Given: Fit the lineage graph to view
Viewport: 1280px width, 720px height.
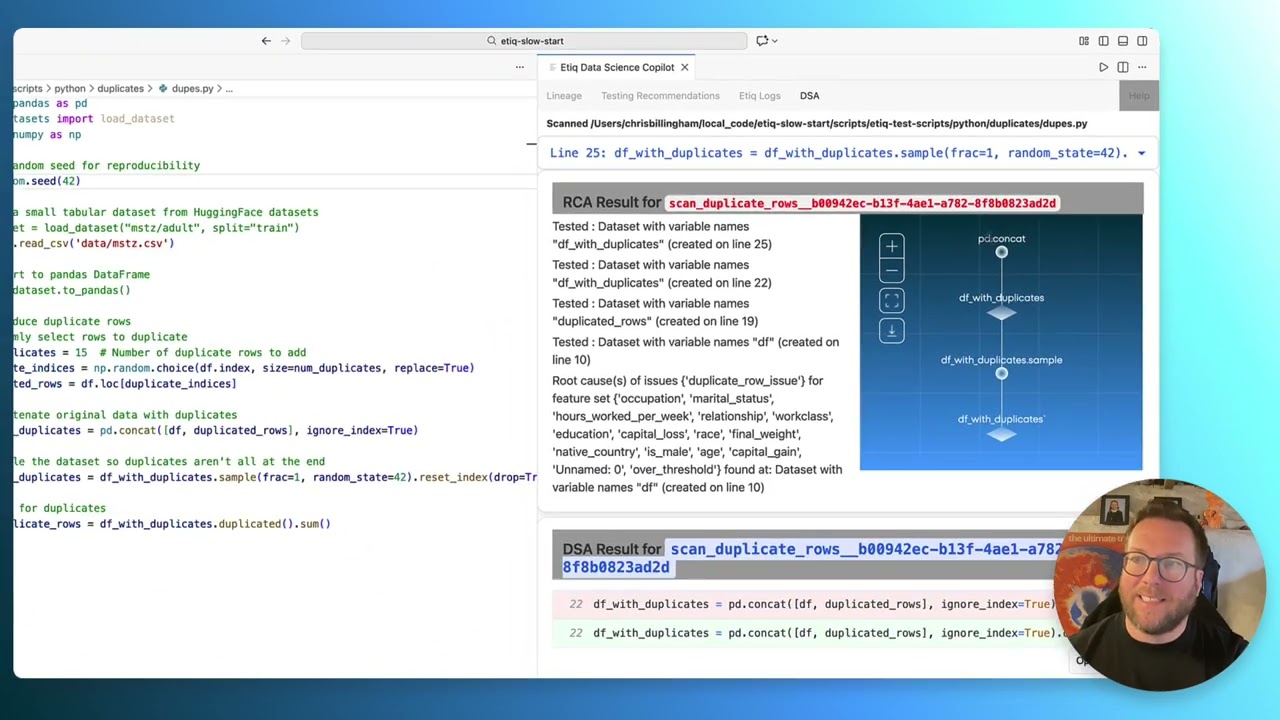Looking at the screenshot, I should click(x=891, y=300).
